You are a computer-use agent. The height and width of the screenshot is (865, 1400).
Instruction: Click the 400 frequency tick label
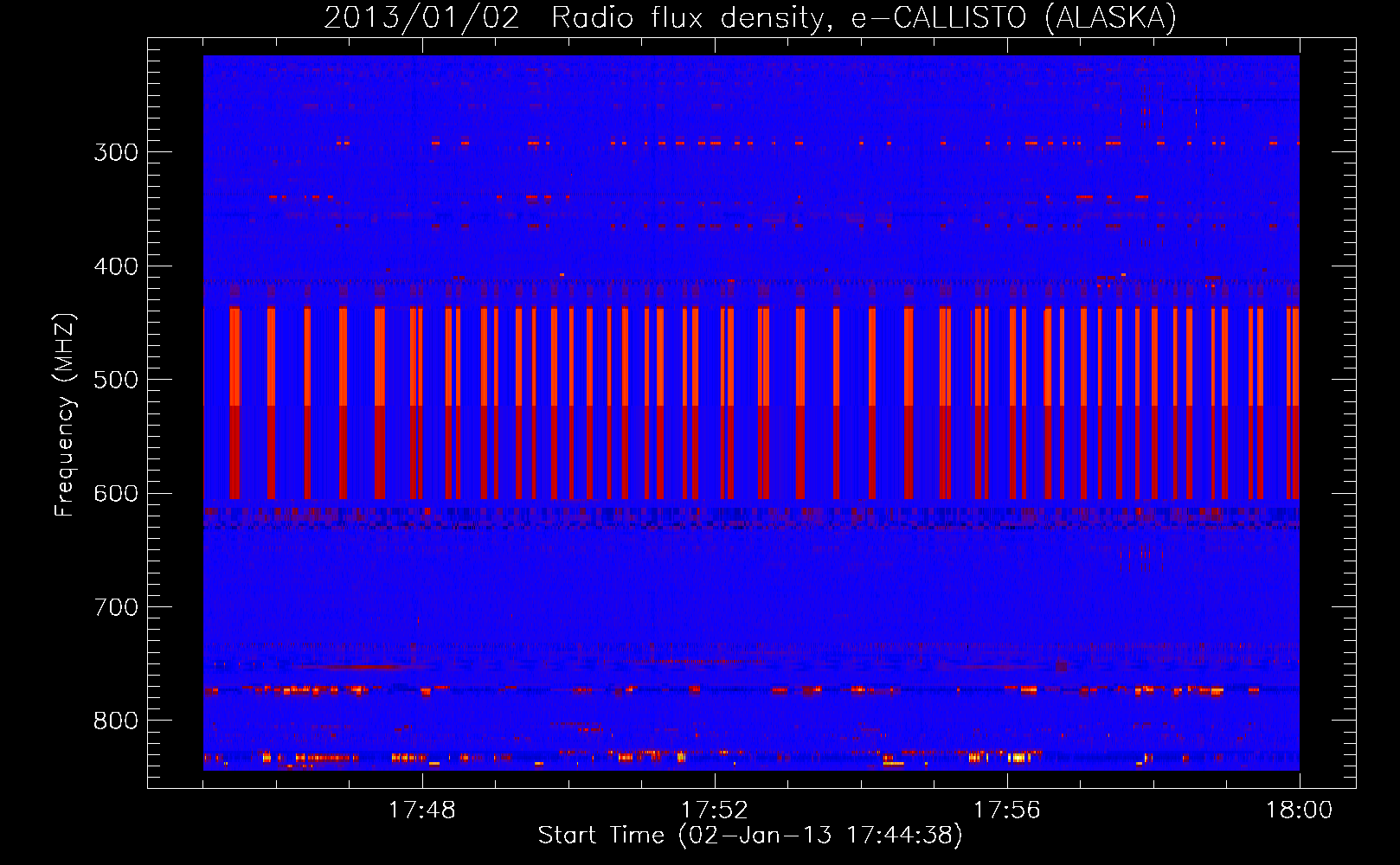(x=116, y=266)
